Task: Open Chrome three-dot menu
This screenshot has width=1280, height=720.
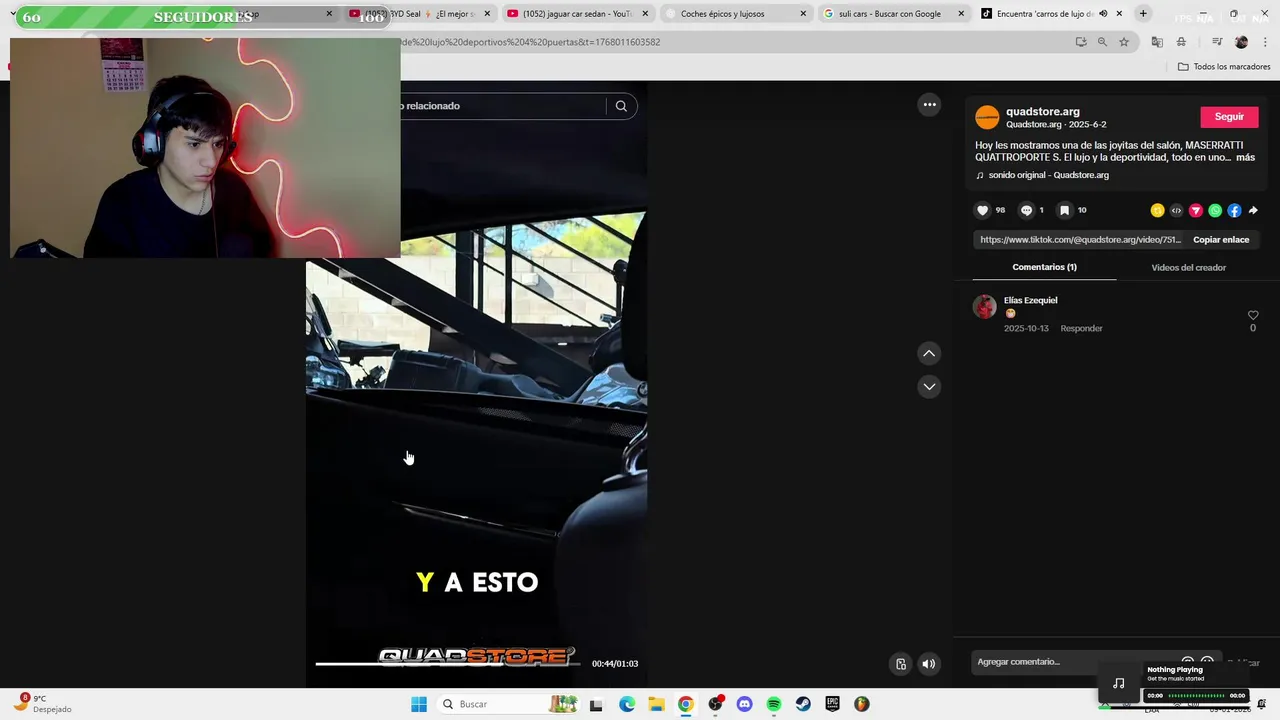Action: pyautogui.click(x=1265, y=42)
